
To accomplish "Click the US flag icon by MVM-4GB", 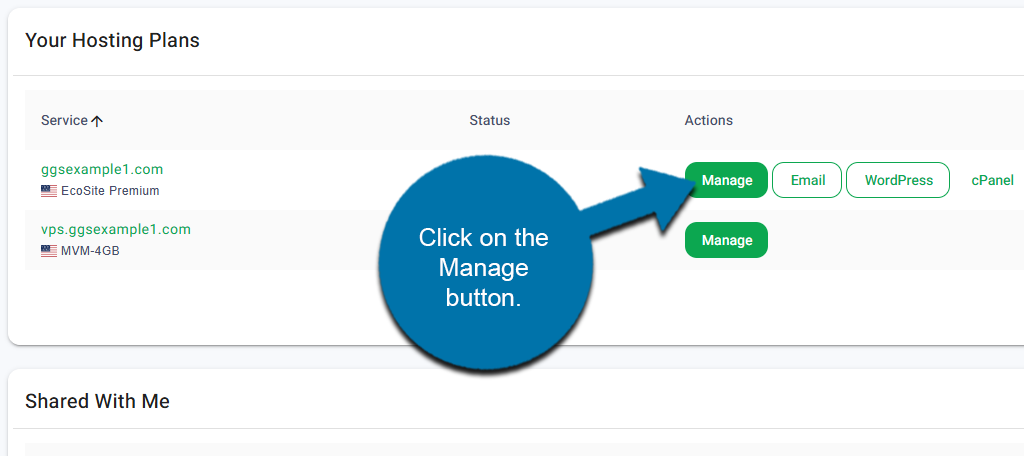I will tap(49, 251).
